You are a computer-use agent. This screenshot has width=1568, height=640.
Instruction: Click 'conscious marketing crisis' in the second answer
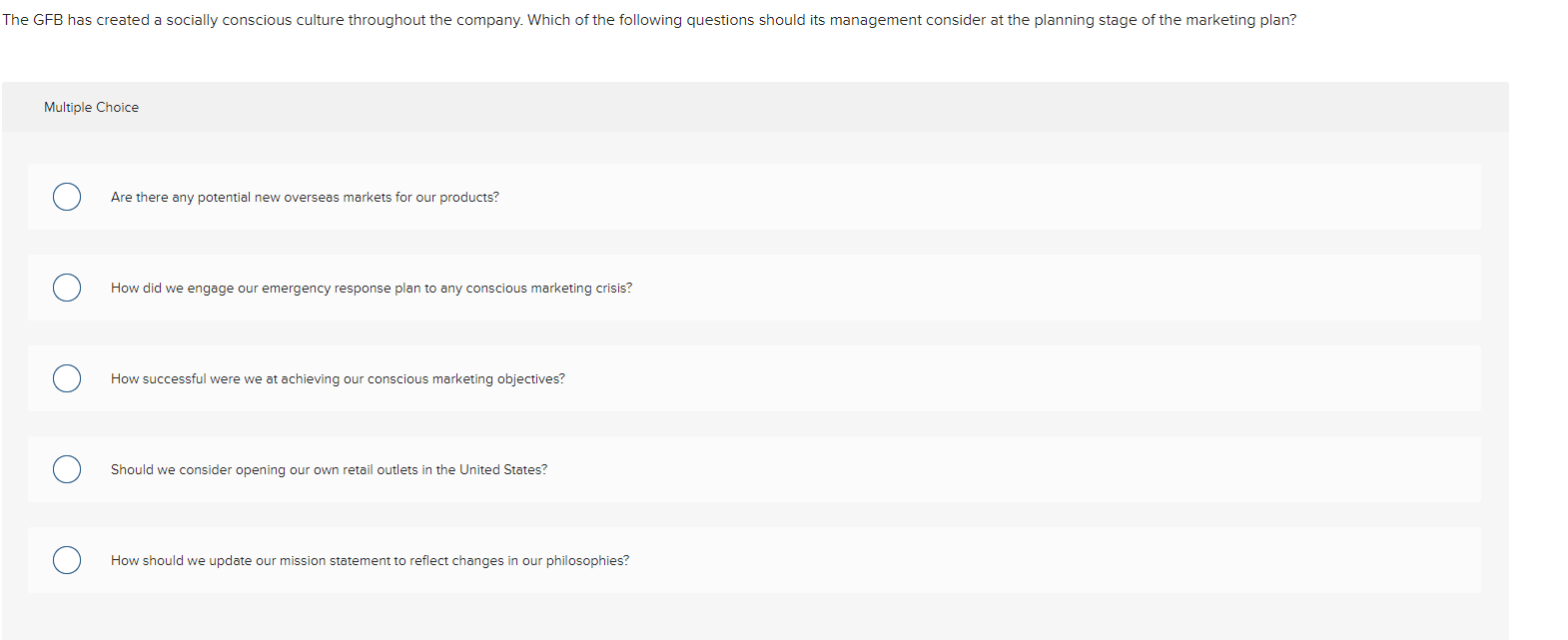[547, 289]
